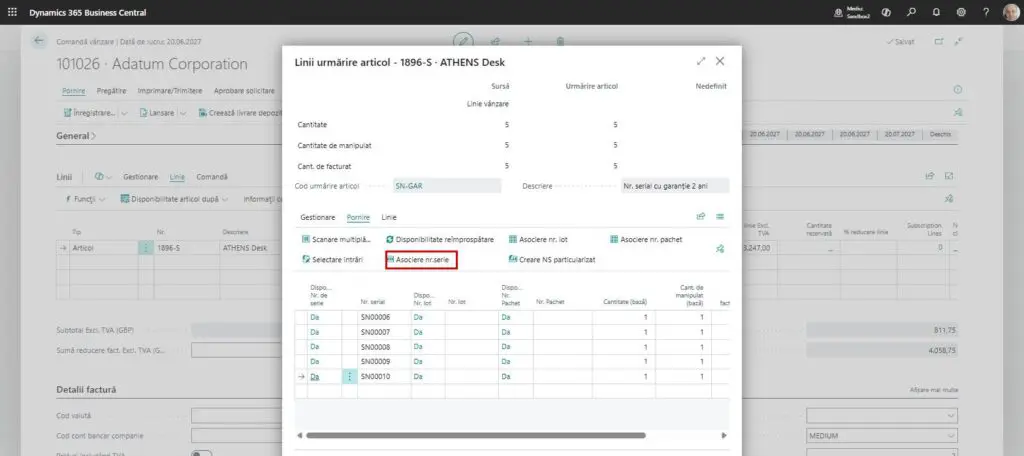Expand the Lansare dropdown arrow

click(x=183, y=112)
